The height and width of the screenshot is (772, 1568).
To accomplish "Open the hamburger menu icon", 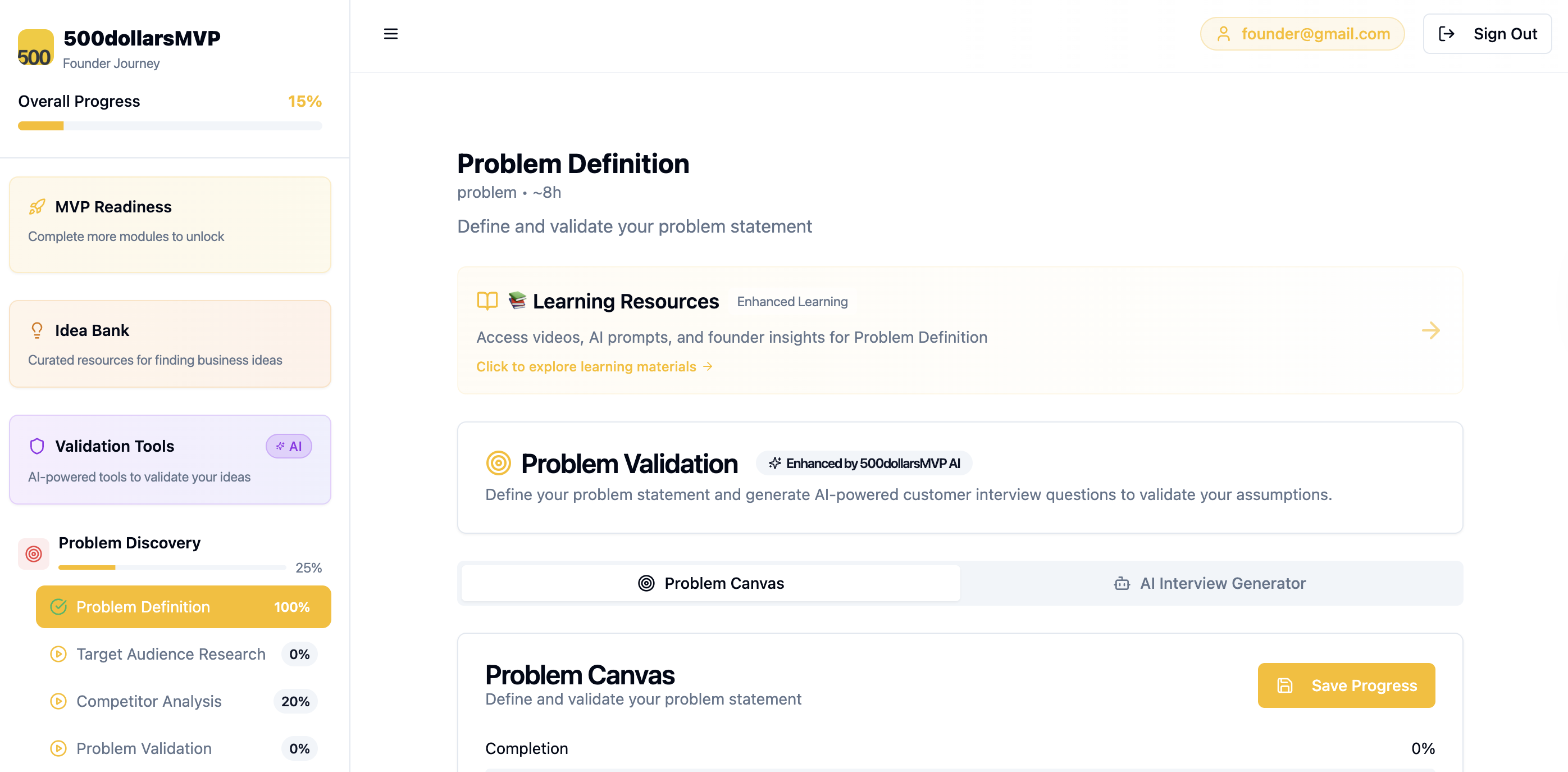I will [x=391, y=34].
